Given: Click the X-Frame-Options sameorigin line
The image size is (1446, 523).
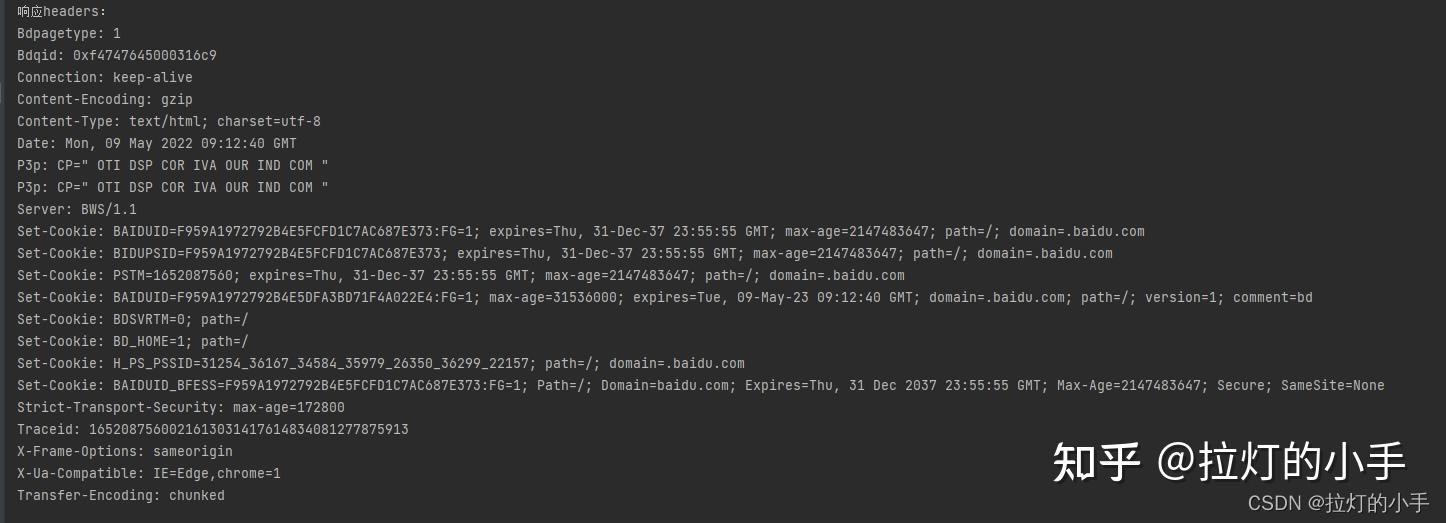Looking at the screenshot, I should click(x=125, y=452).
